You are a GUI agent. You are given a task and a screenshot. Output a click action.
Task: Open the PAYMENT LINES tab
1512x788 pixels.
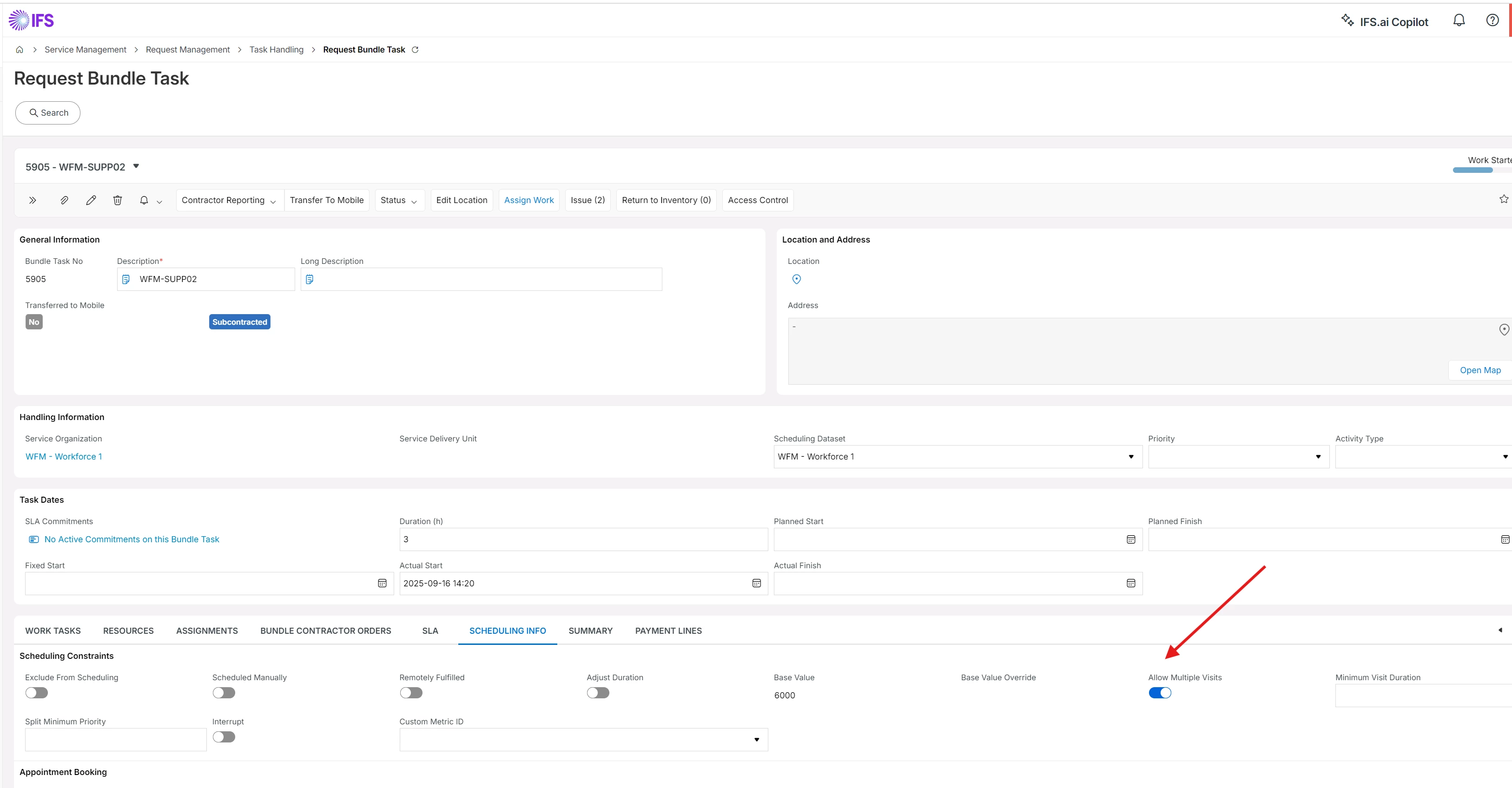[668, 631]
